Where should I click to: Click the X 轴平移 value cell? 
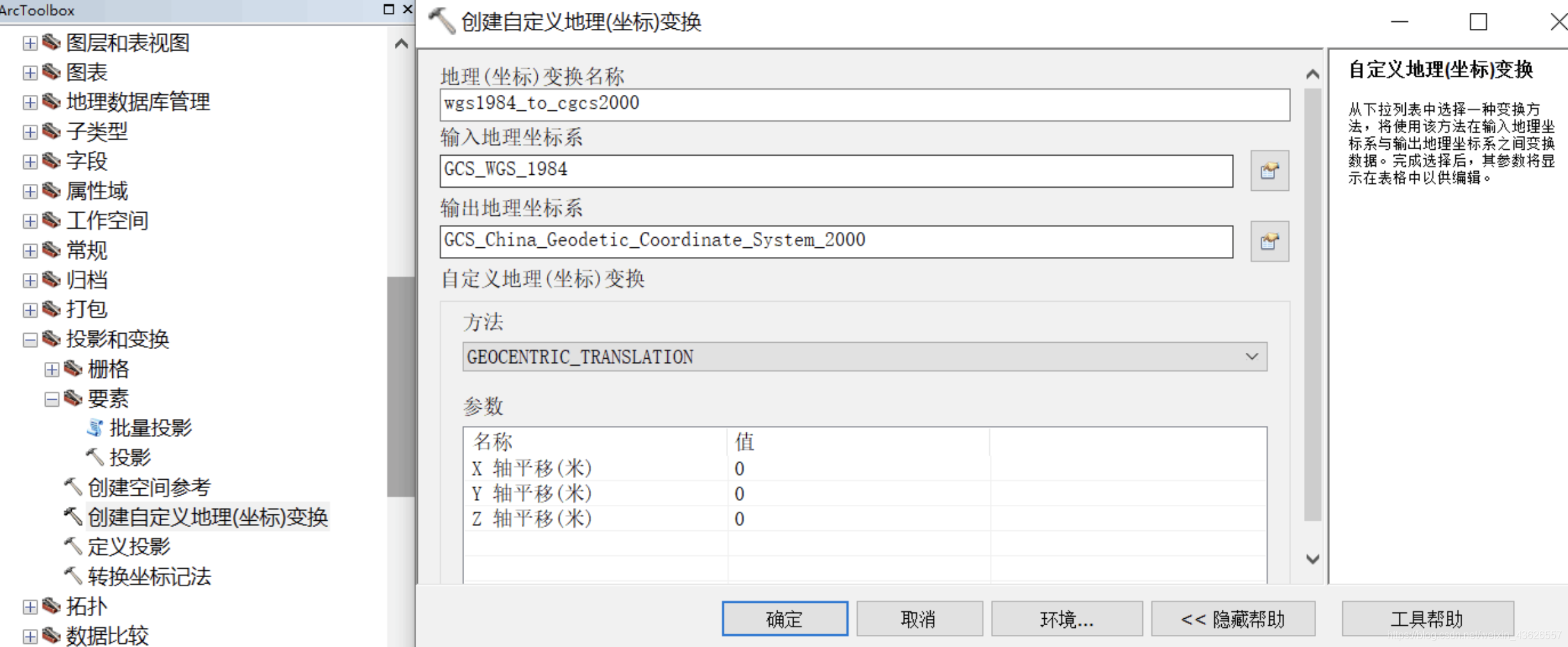click(858, 469)
